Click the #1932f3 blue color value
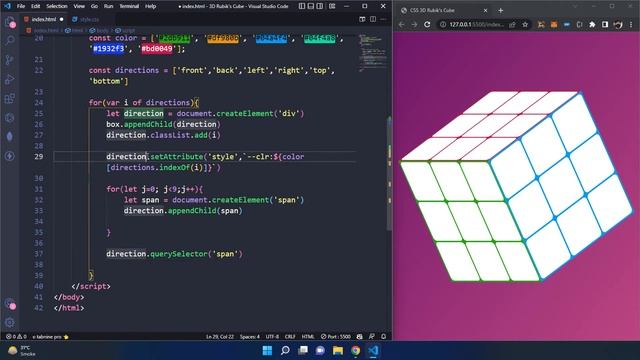 point(109,49)
